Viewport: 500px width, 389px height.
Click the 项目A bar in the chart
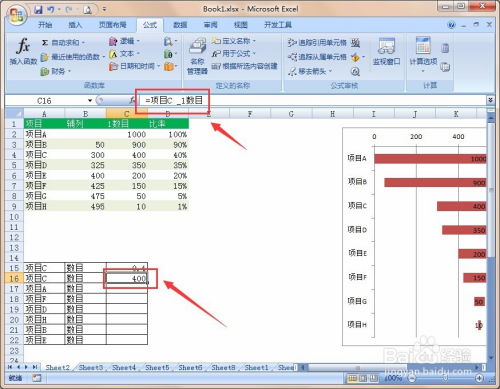(430, 159)
